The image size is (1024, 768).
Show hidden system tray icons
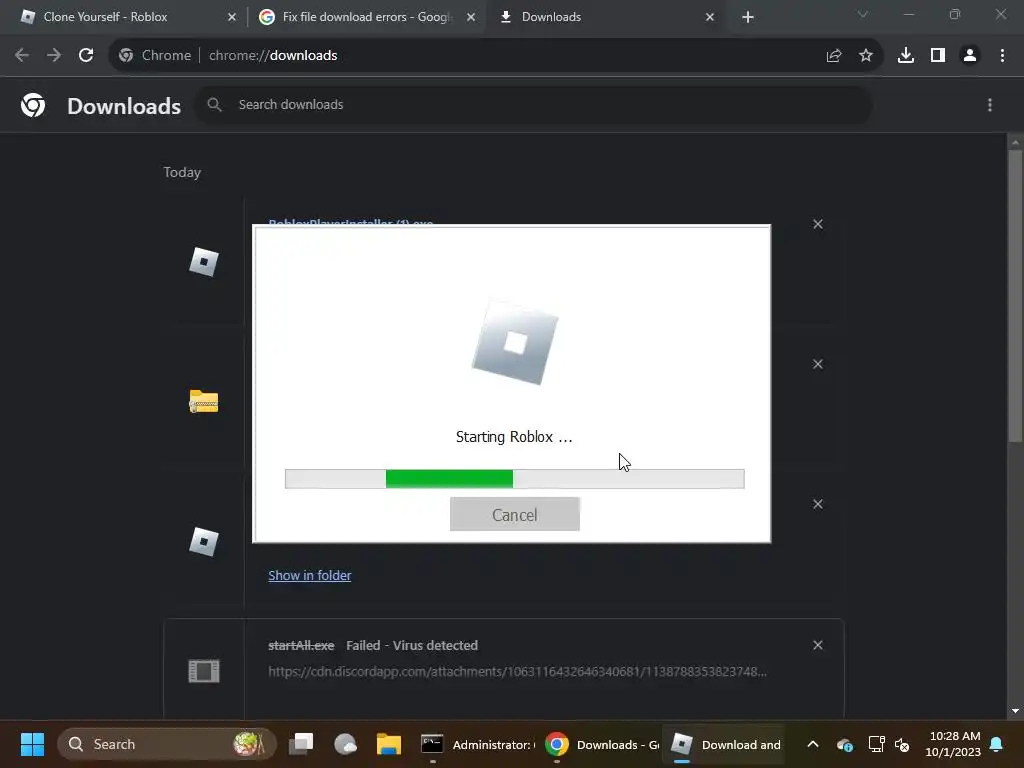[x=812, y=744]
